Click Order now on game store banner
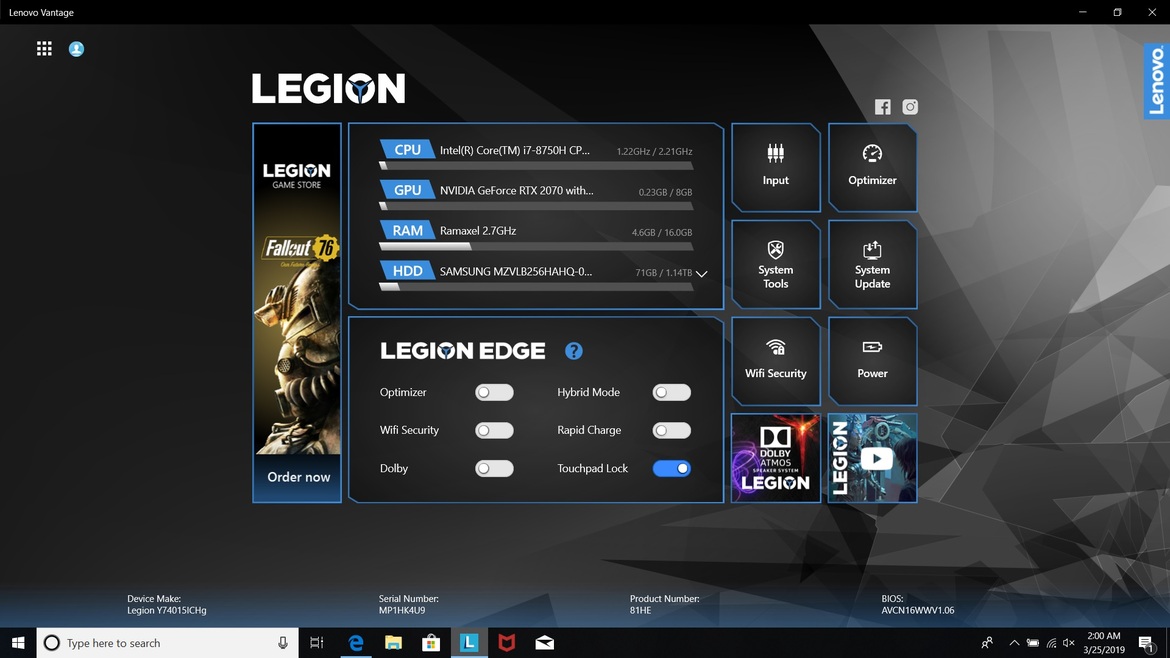1170x658 pixels. coord(298,477)
